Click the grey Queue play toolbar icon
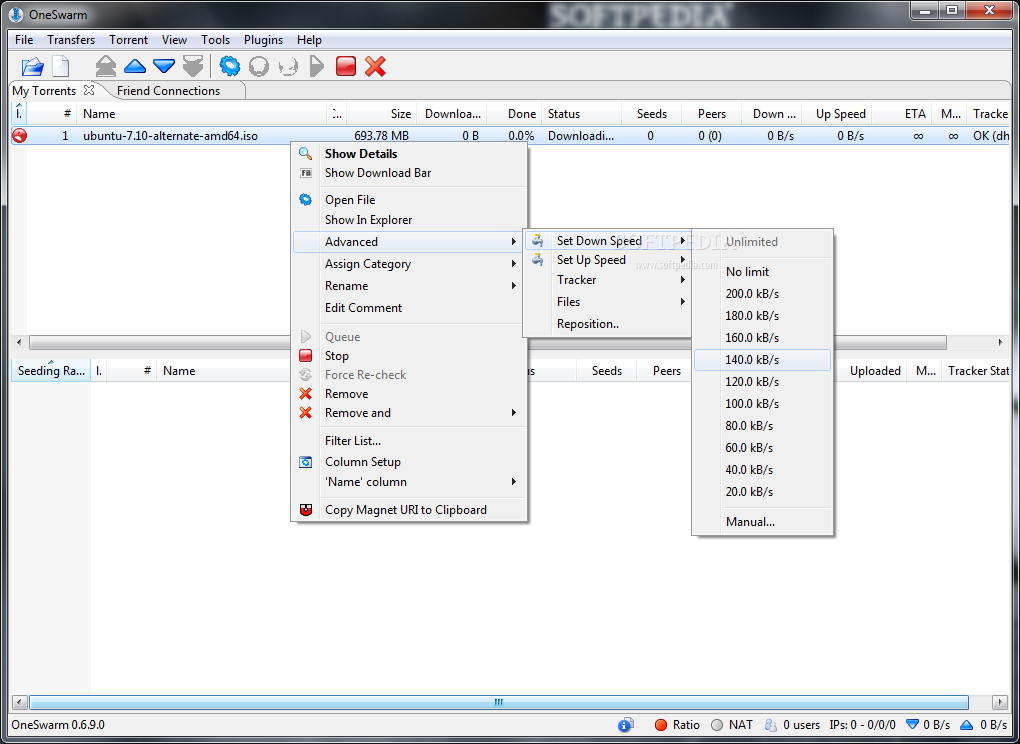Screen dimensions: 1020x744 pos(317,66)
